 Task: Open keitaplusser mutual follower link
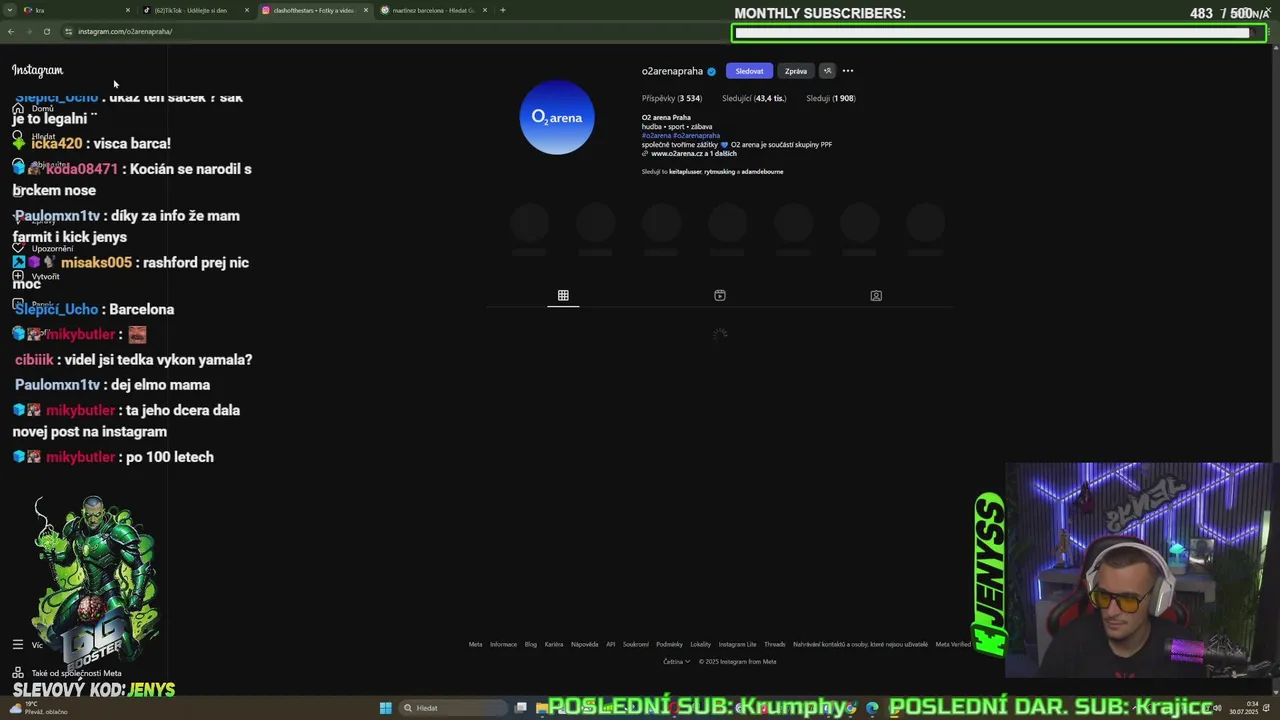coord(685,172)
